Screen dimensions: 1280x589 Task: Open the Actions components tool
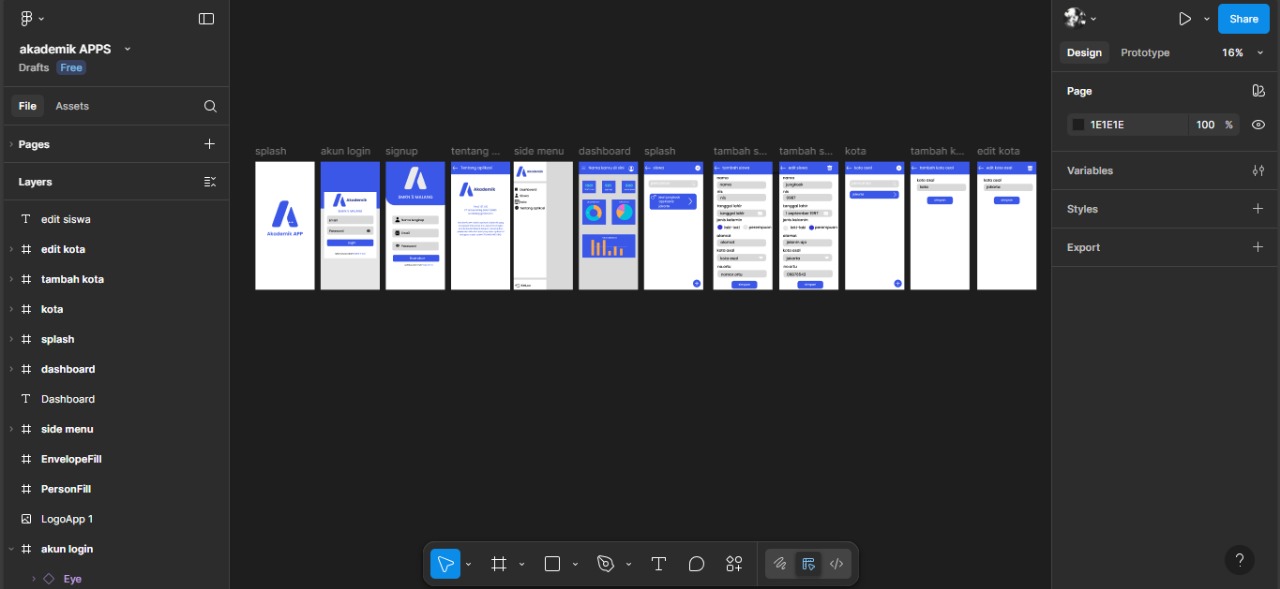(734, 564)
